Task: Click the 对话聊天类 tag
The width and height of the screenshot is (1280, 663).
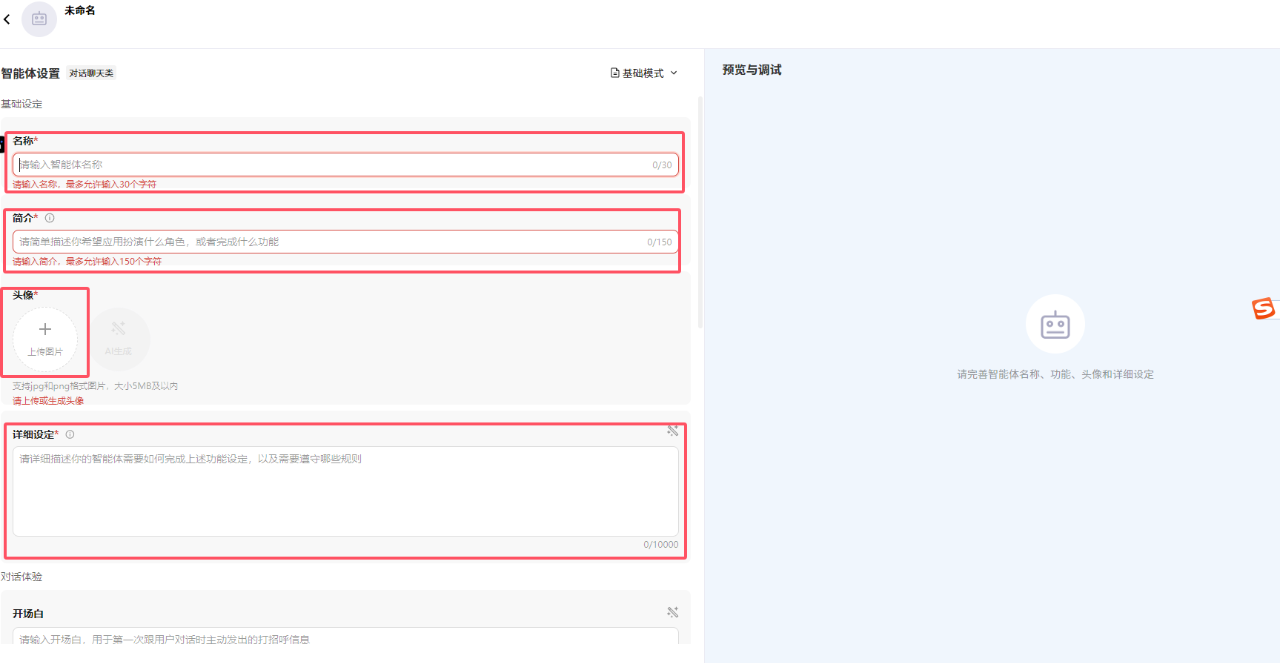Action: click(x=91, y=73)
